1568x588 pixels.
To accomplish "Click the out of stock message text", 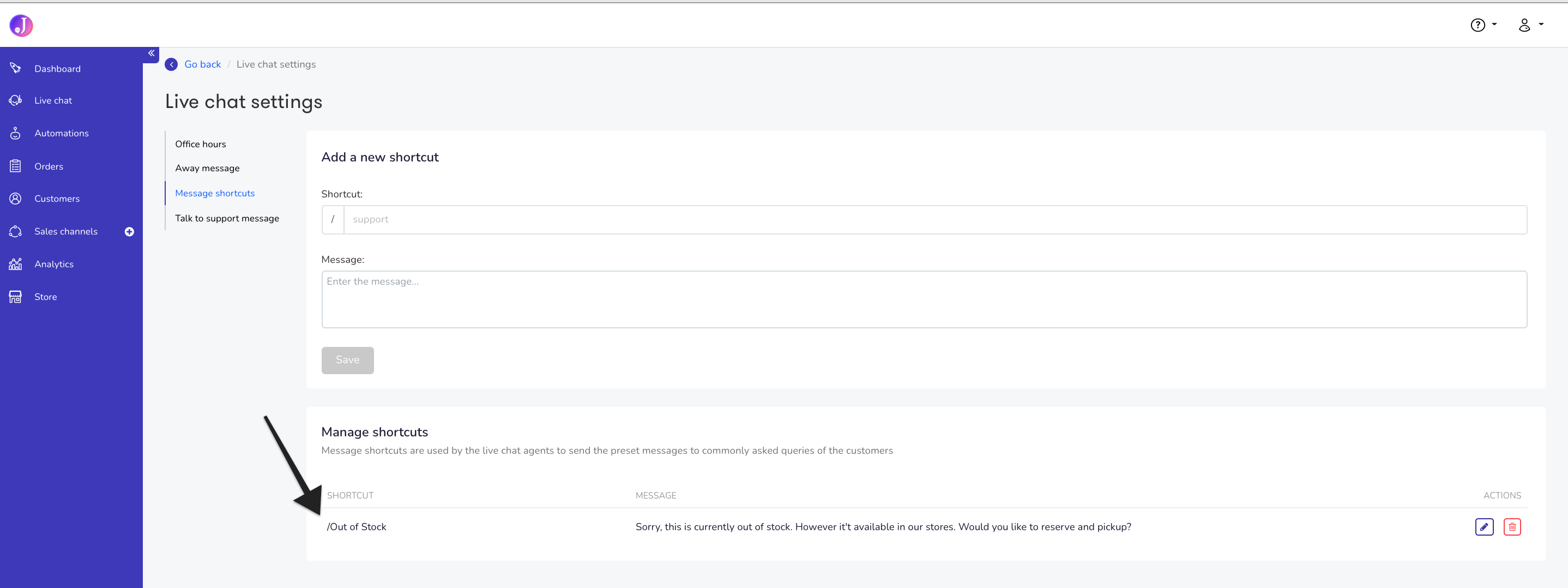I will pos(883,527).
